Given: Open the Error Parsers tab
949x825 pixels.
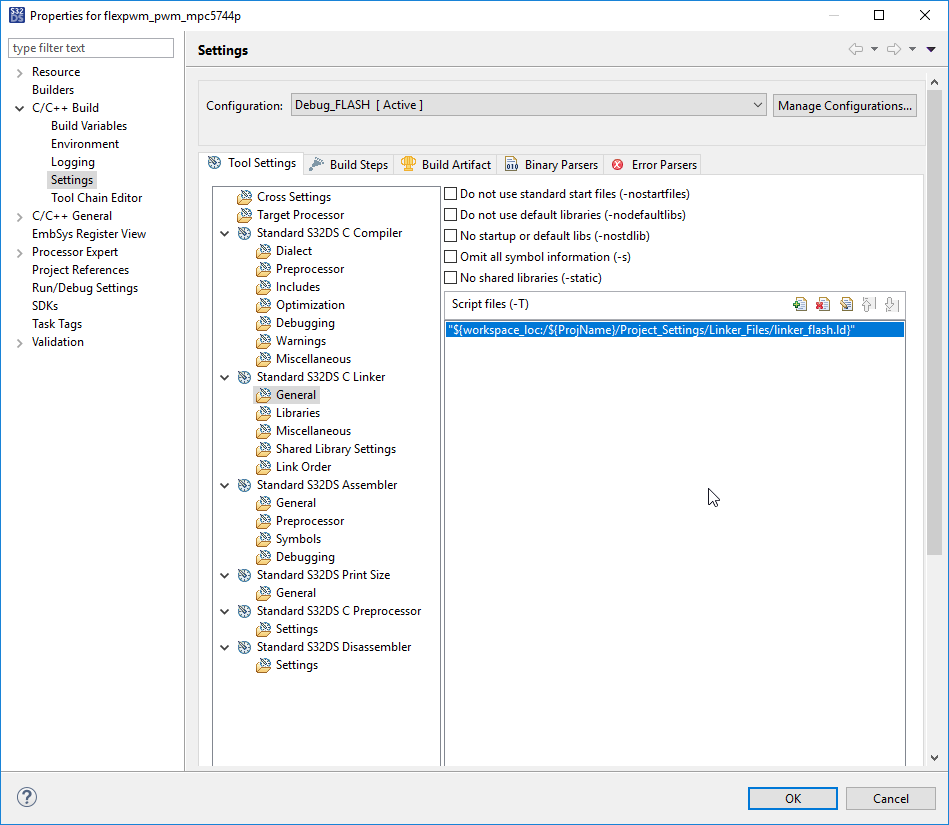Looking at the screenshot, I should click(x=653, y=165).
